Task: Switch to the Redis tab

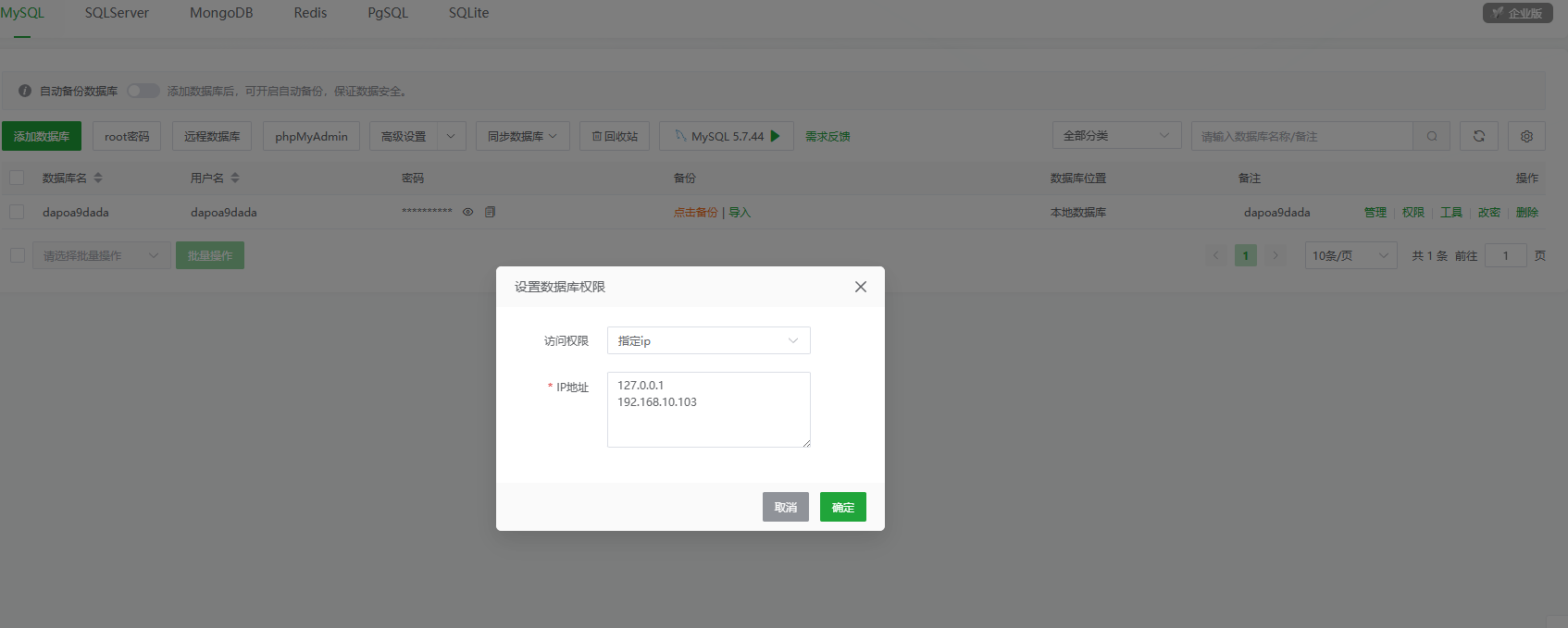Action: (x=310, y=13)
